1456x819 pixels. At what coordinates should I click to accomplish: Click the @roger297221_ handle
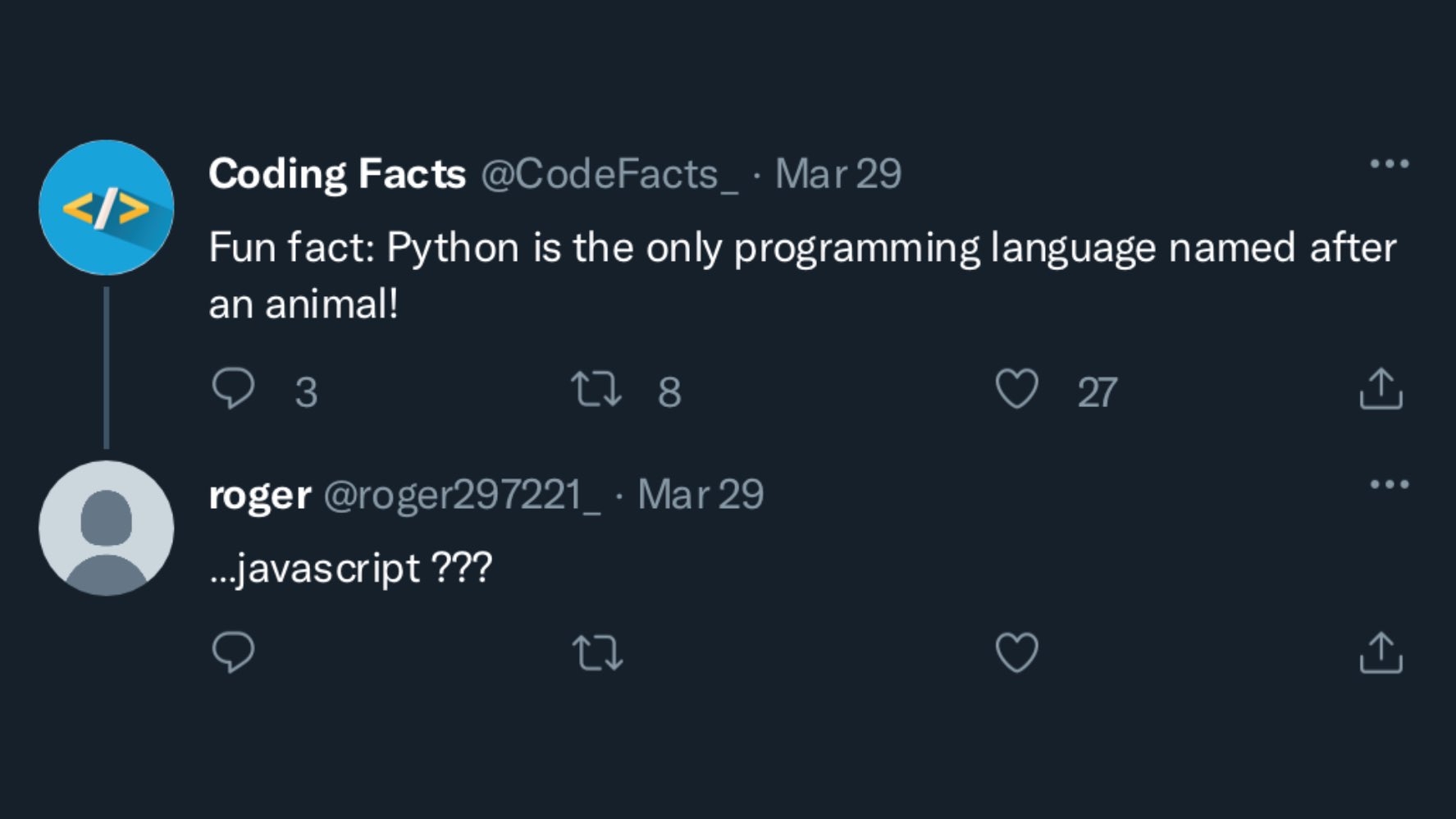(462, 495)
